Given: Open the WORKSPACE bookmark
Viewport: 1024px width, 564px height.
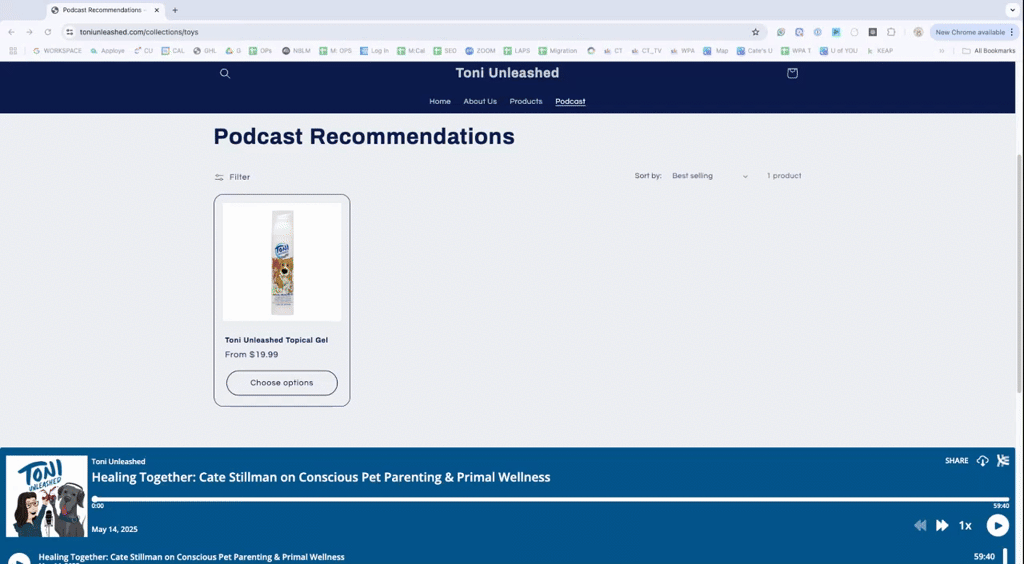Looking at the screenshot, I should click(57, 51).
